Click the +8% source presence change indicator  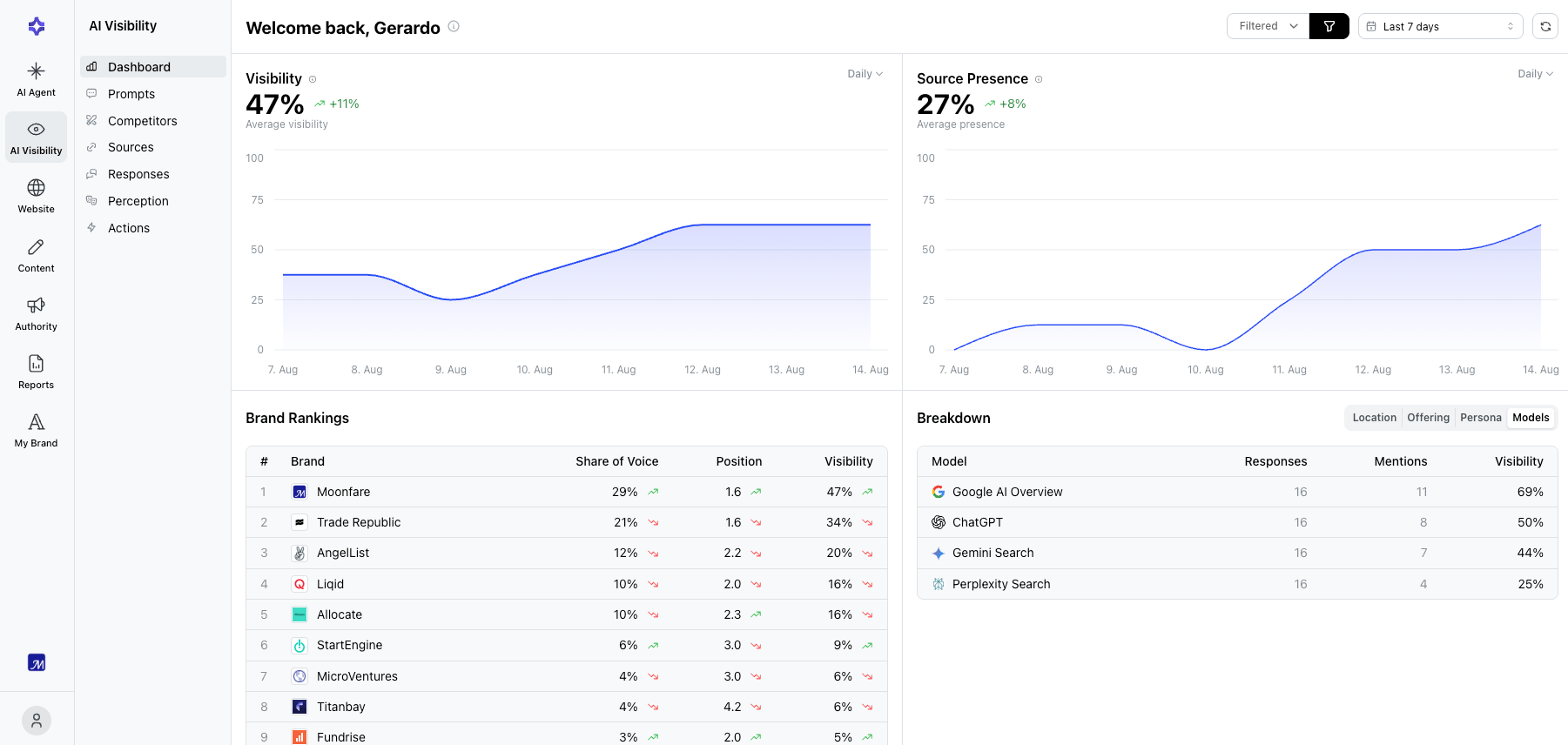tap(1006, 104)
